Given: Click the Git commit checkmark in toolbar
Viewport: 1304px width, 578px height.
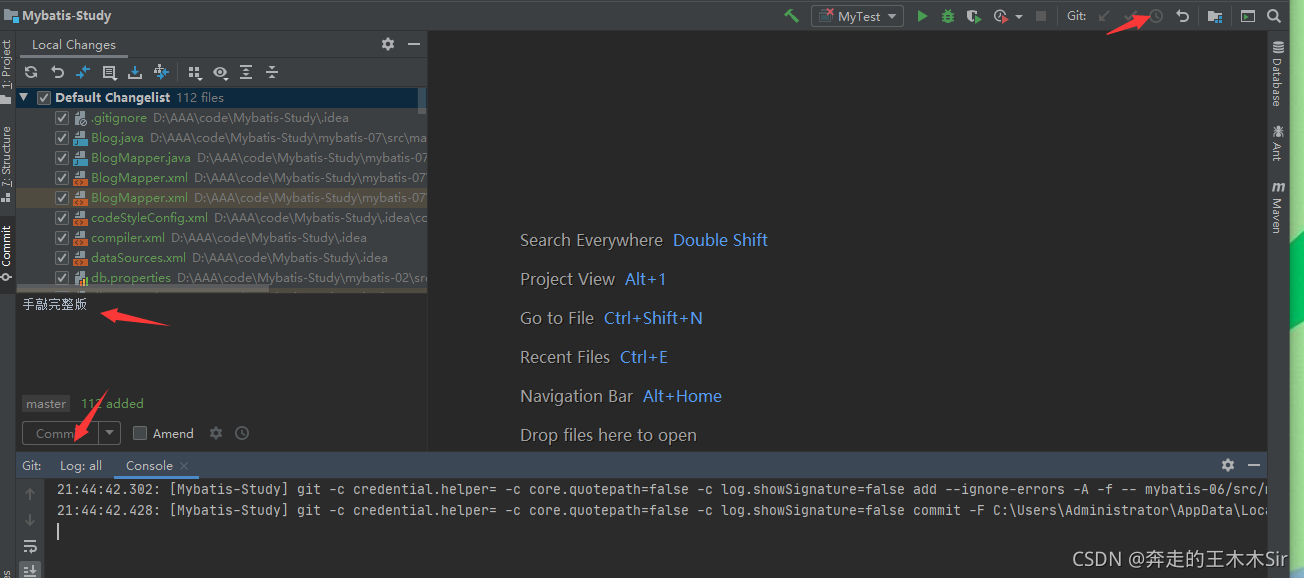Looking at the screenshot, I should point(1131,16).
